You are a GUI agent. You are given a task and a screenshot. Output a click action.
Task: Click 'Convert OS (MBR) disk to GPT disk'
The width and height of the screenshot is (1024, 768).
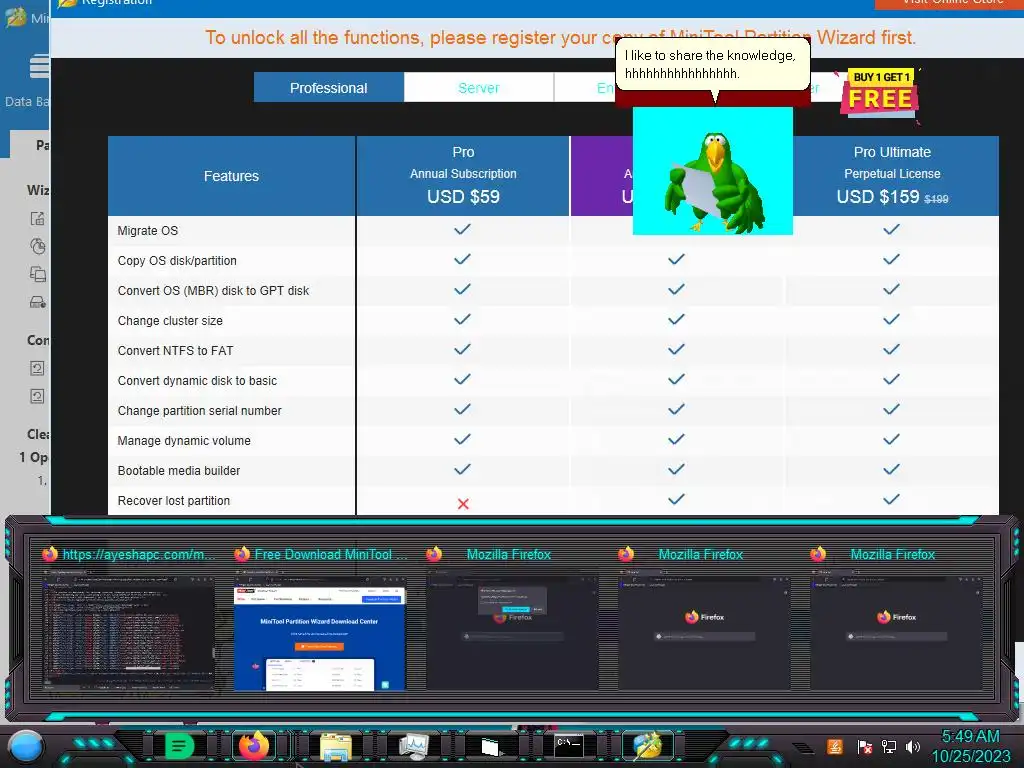pos(214,291)
